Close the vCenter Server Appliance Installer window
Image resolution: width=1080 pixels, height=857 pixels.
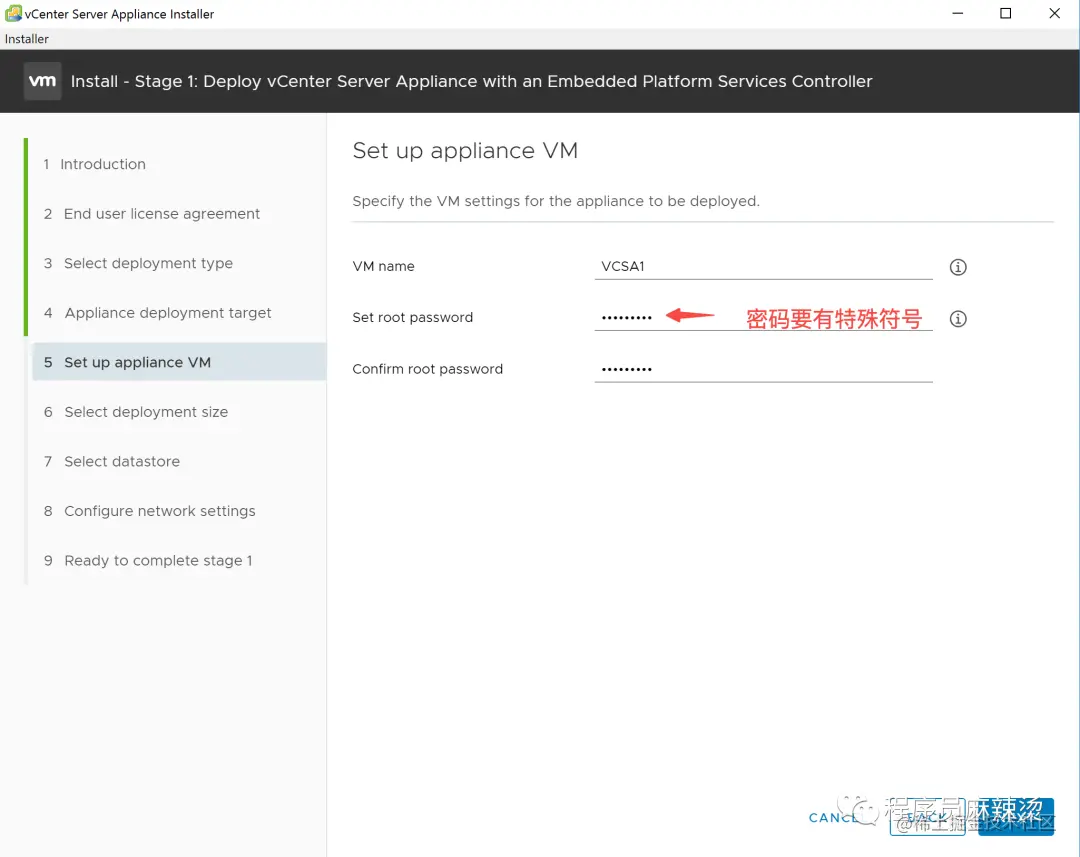1055,14
